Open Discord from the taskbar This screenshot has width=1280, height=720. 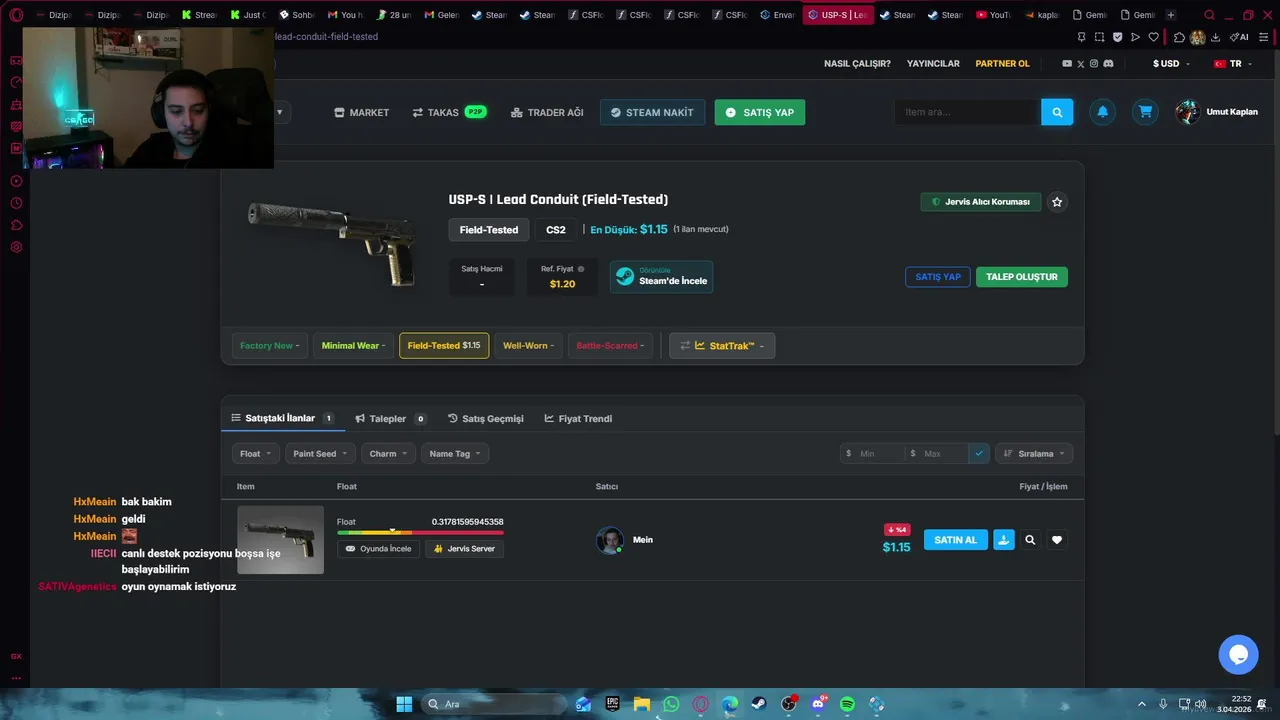pyautogui.click(x=818, y=704)
